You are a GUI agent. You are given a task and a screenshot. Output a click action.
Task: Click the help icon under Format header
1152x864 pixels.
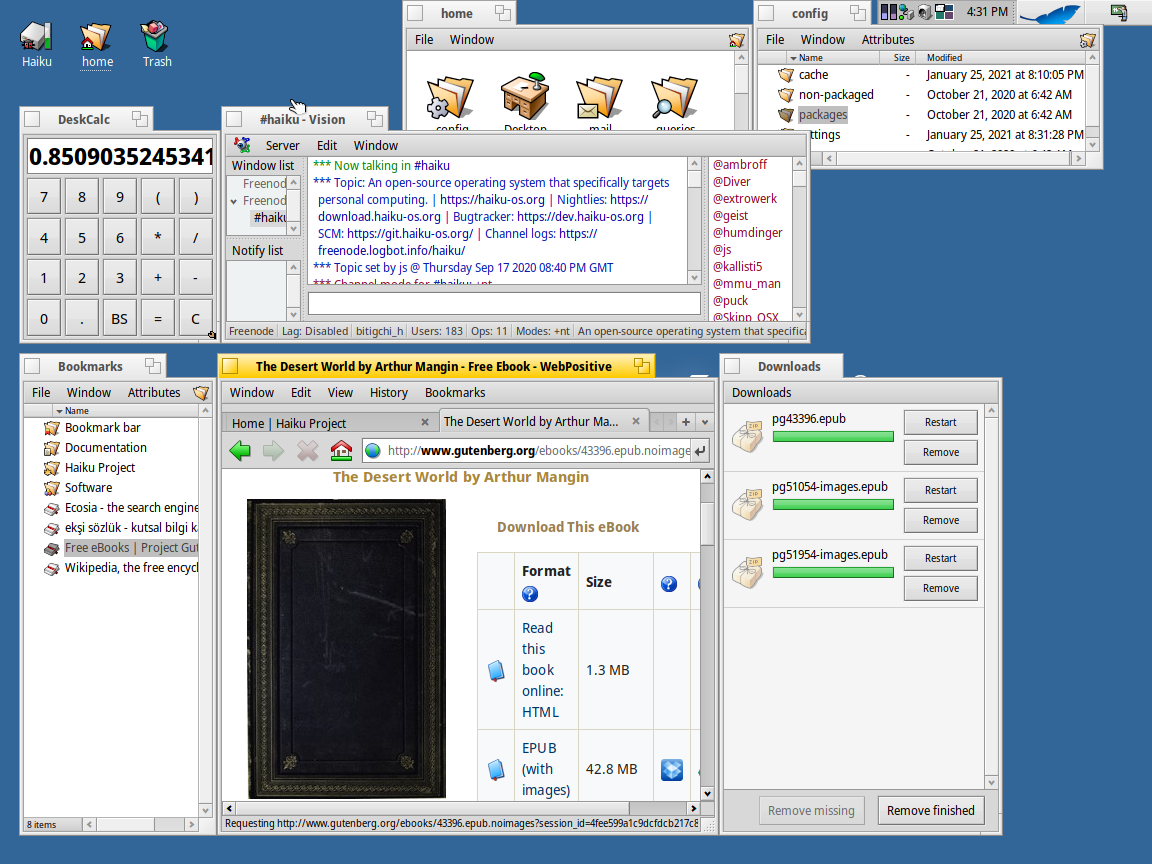(x=530, y=594)
